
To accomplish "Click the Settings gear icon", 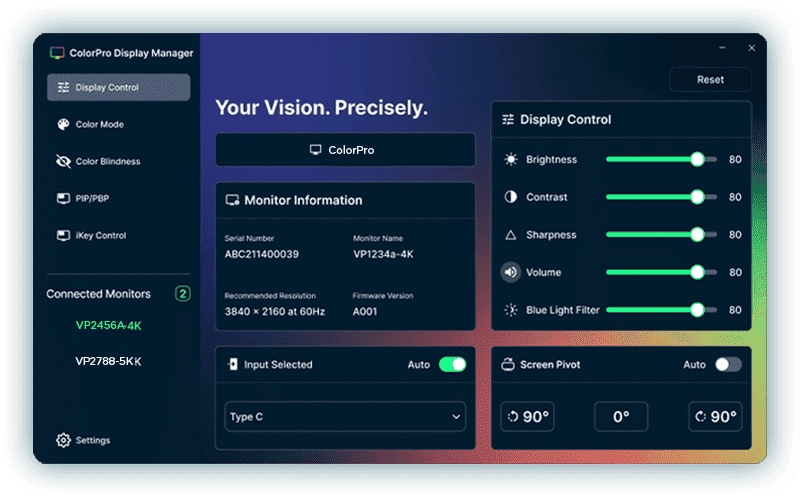I will (63, 440).
